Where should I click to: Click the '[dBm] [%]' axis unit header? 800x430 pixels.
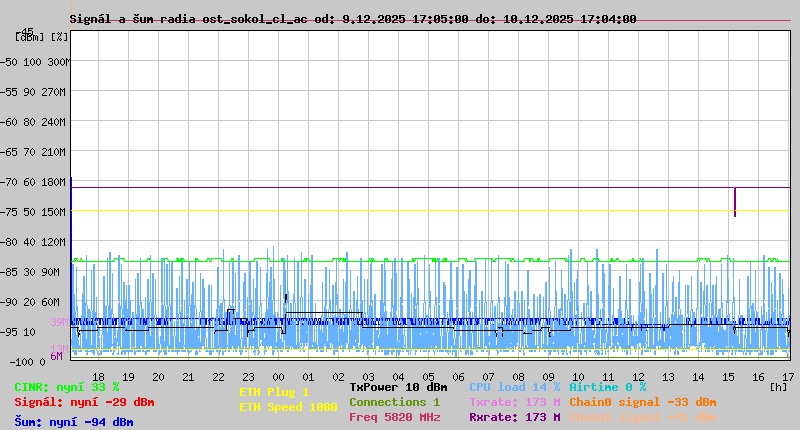[x=42, y=37]
